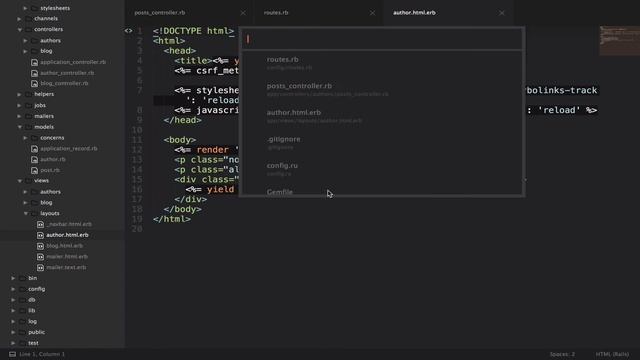Close the posts_controller.rb tab

click(x=243, y=13)
